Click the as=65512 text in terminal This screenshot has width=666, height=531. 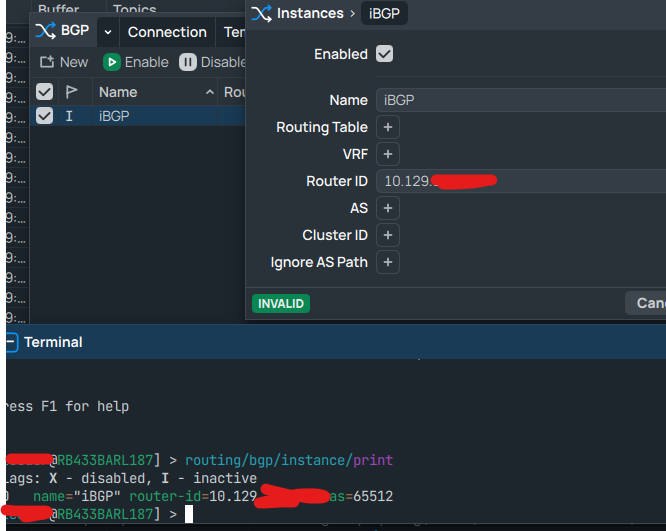(x=361, y=496)
